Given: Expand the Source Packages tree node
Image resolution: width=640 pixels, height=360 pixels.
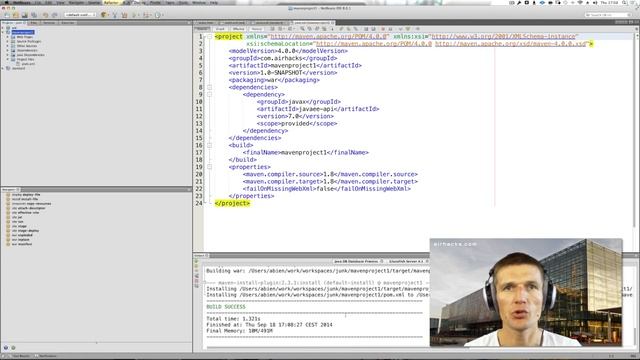Looking at the screenshot, I should pyautogui.click(x=7, y=41).
